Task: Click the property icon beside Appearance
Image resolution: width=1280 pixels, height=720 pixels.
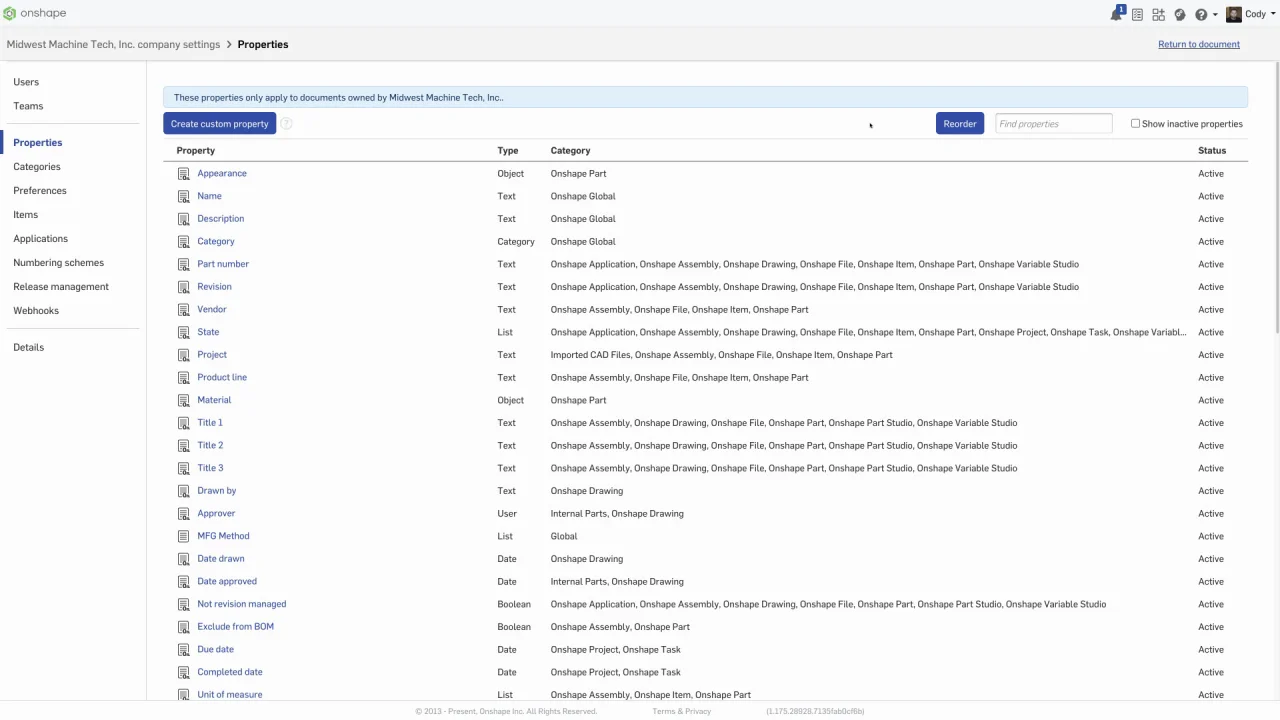Action: point(183,174)
